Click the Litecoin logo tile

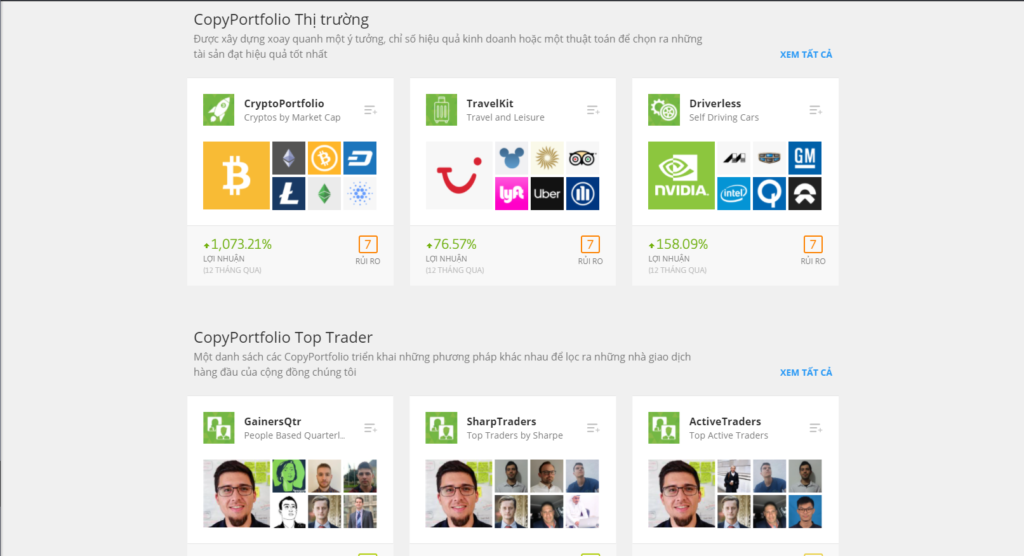click(x=289, y=193)
